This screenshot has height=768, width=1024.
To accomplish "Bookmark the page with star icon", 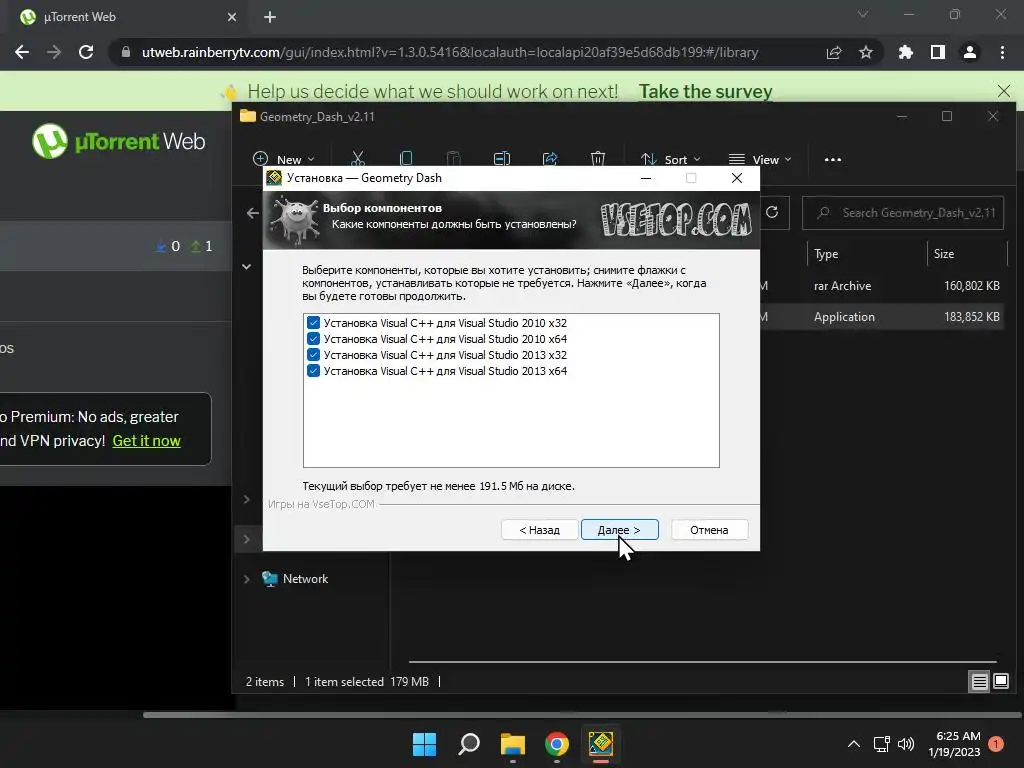I will tap(866, 52).
